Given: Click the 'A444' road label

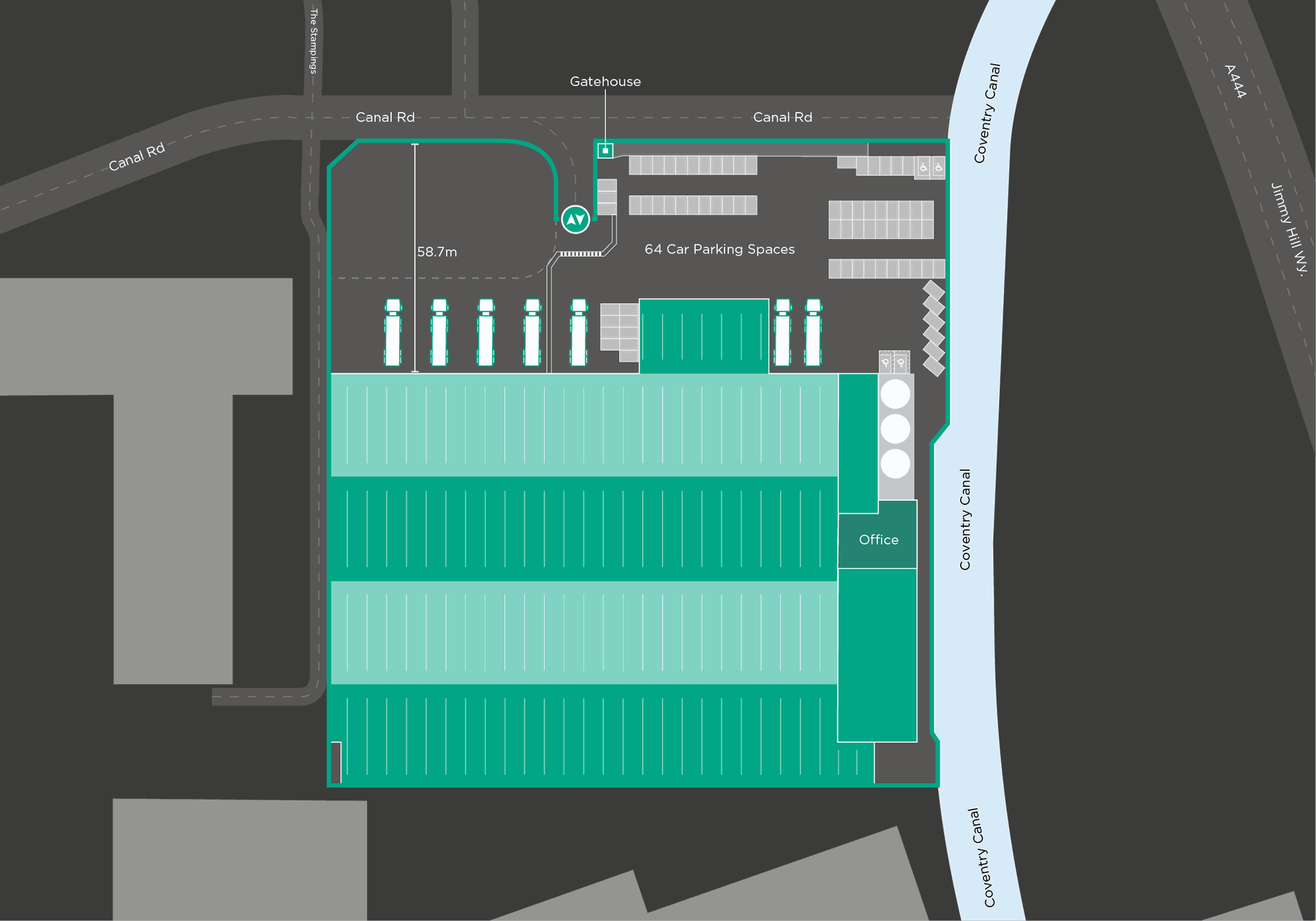Looking at the screenshot, I should [1235, 82].
